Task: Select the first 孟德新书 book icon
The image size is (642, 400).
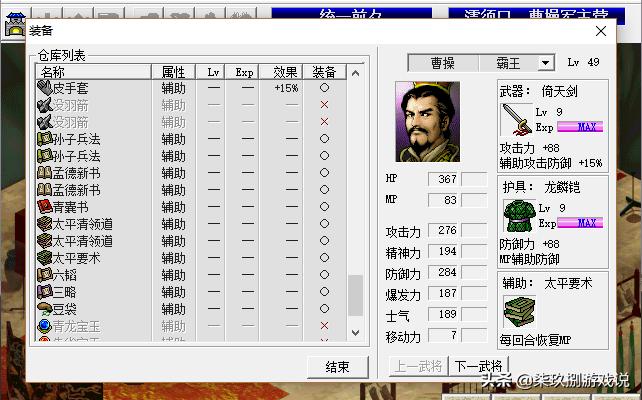Action: click(44, 173)
